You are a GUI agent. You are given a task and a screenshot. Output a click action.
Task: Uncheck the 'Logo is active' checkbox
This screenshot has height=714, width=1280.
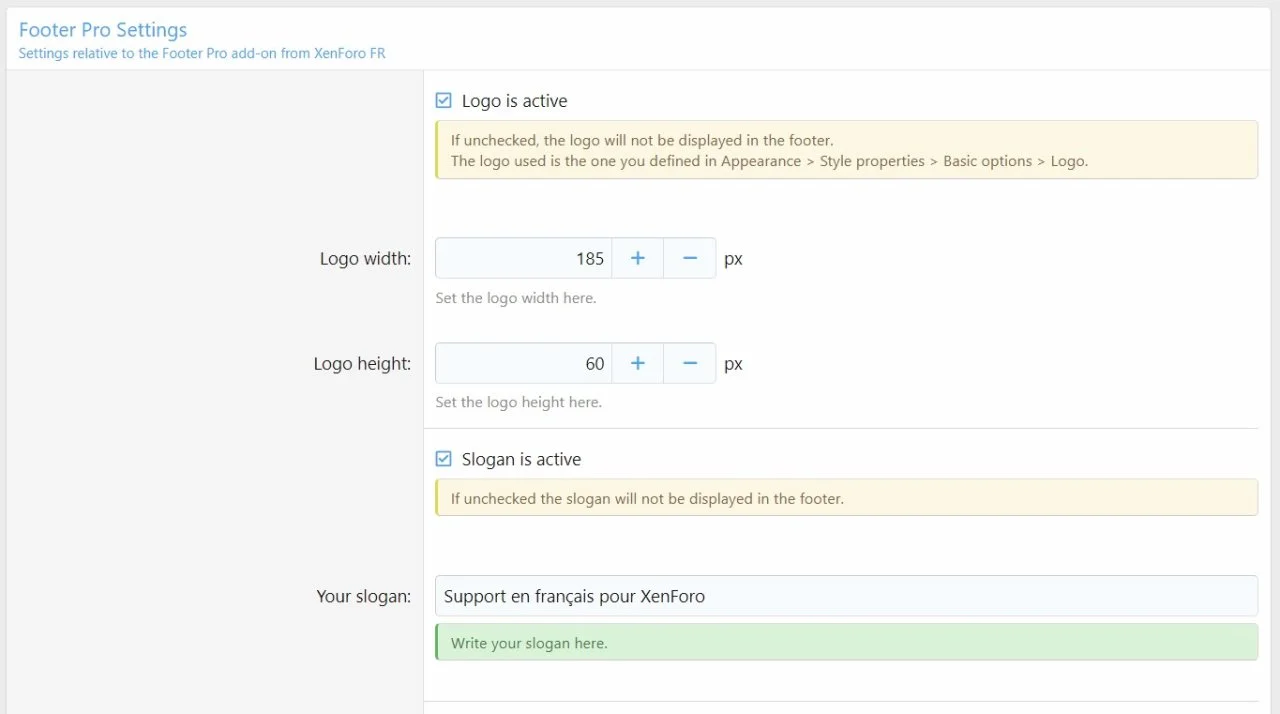[444, 101]
